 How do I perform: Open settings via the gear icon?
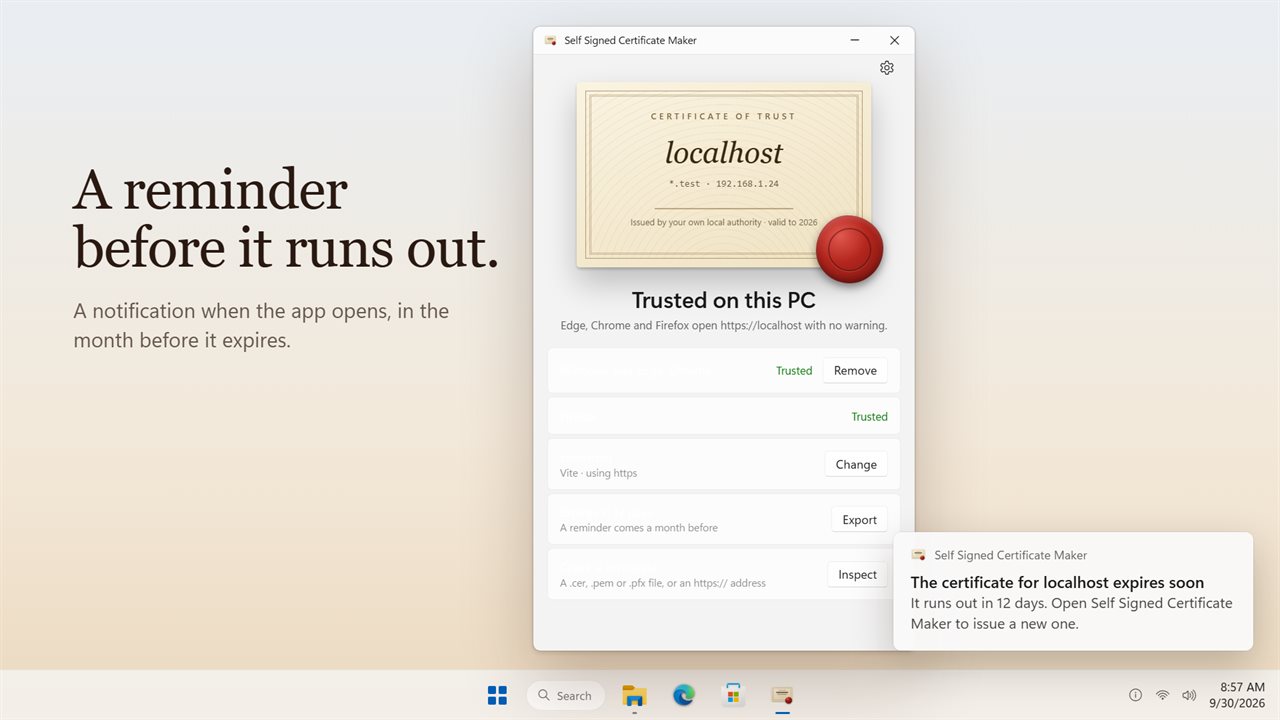887,68
